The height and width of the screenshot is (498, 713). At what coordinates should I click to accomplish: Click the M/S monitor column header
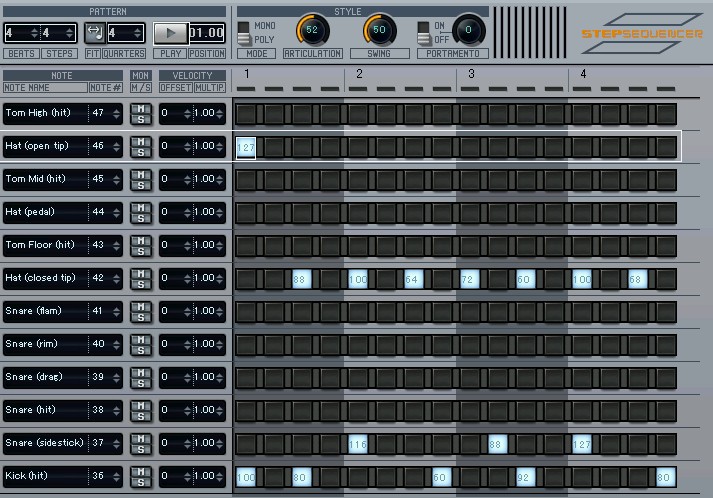(x=141, y=88)
